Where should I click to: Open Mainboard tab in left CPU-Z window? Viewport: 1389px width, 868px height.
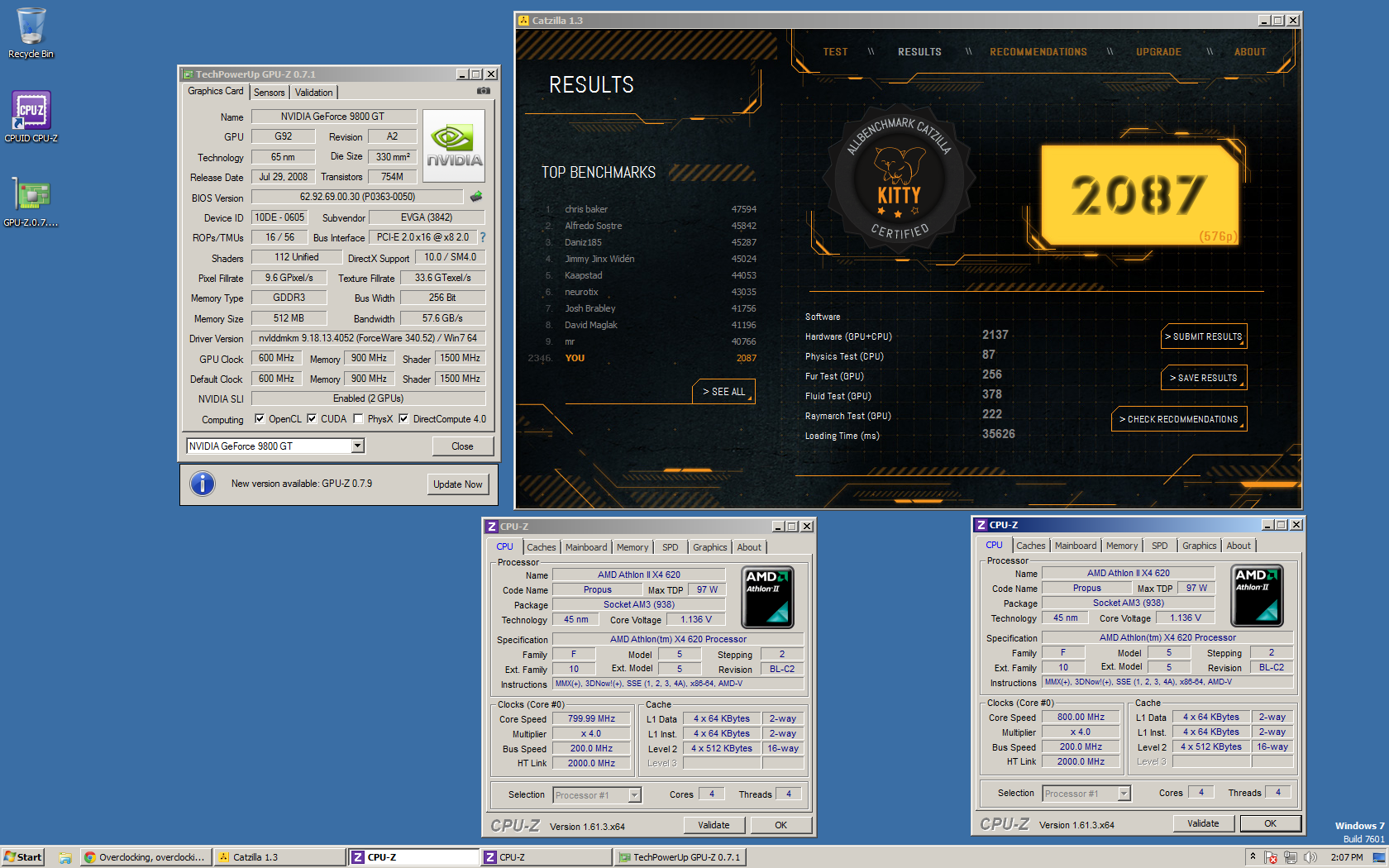click(586, 547)
